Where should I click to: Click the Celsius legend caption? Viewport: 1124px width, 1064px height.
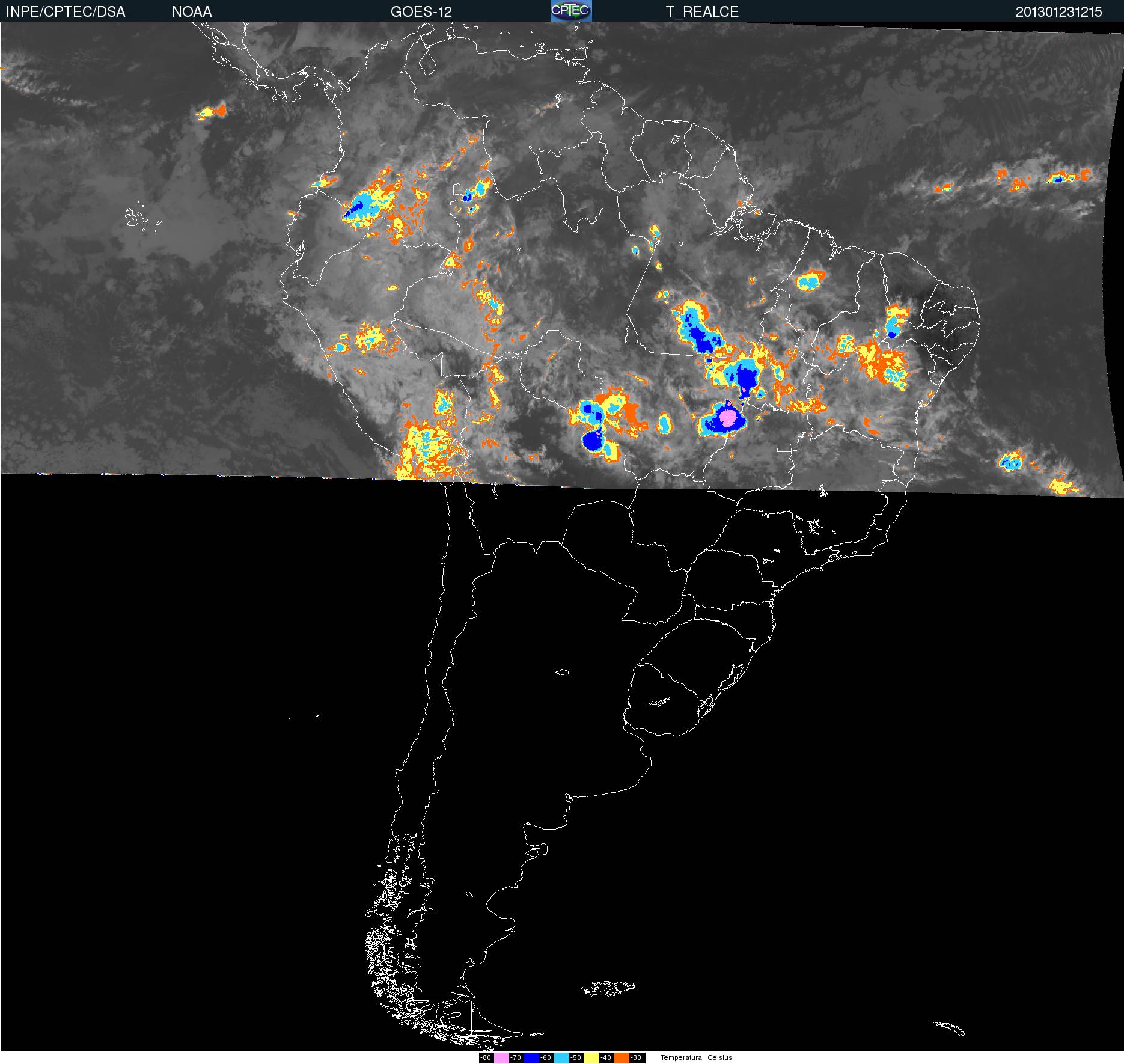pyautogui.click(x=719, y=1057)
